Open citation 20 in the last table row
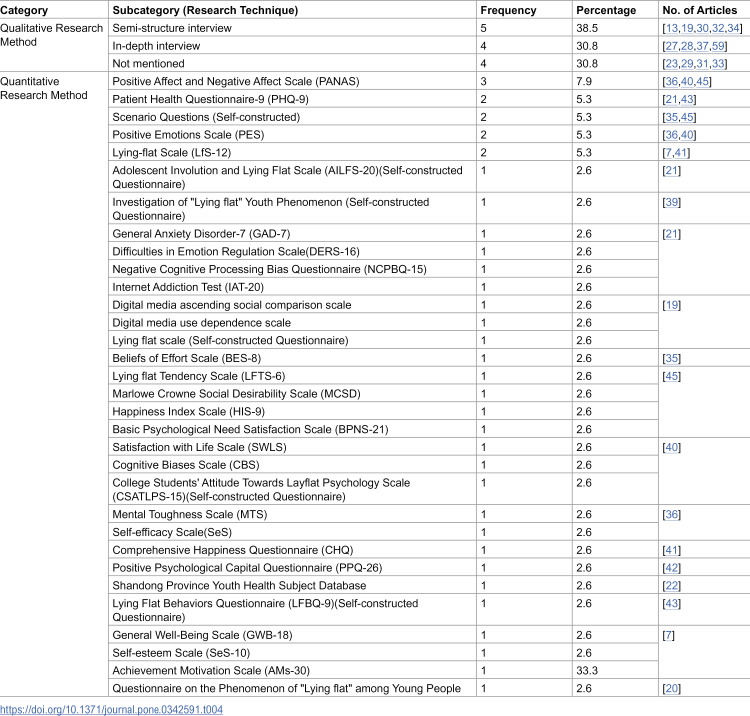This screenshot has width=750, height=716. pos(672,688)
